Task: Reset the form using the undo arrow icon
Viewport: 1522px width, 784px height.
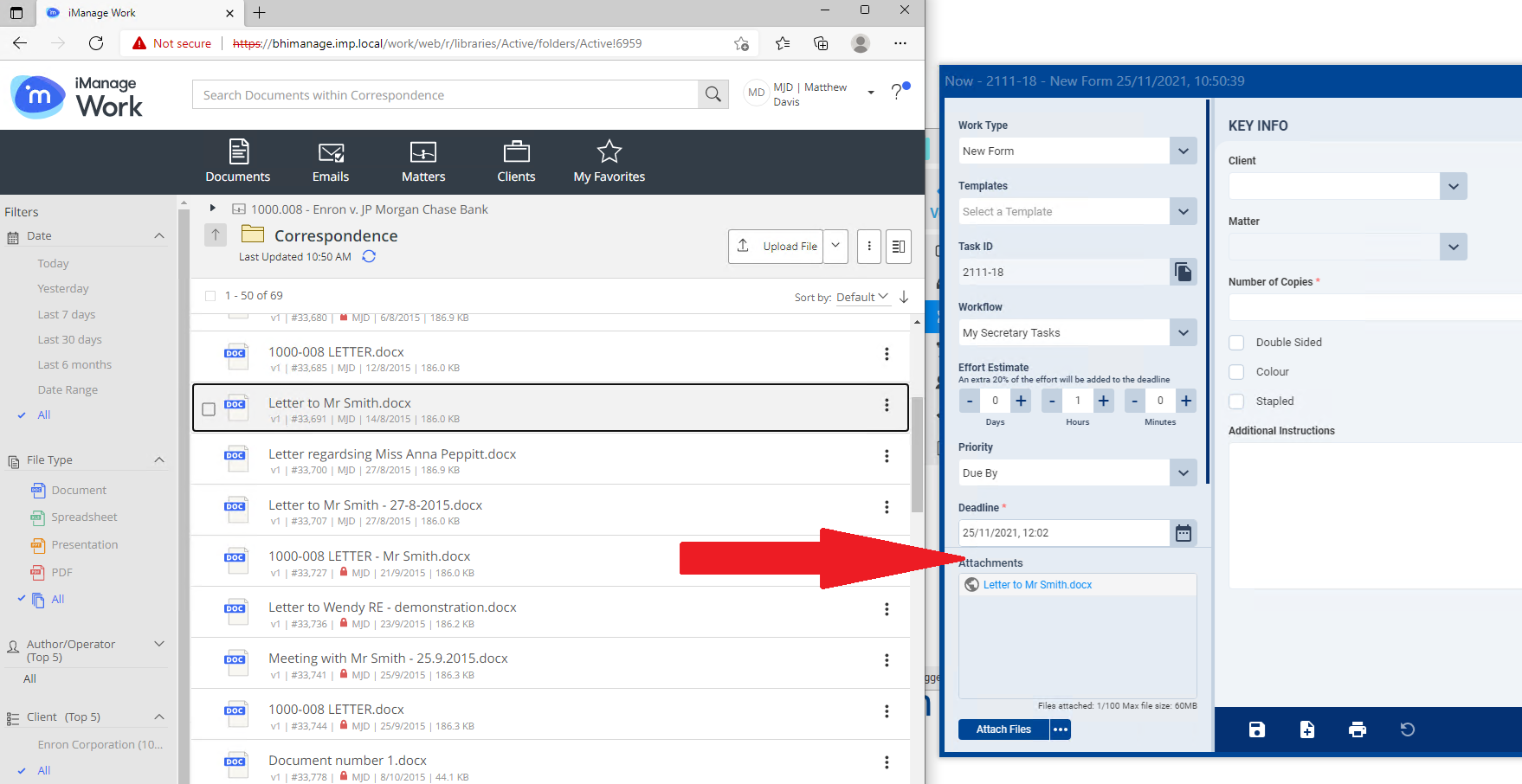Action: tap(1407, 729)
